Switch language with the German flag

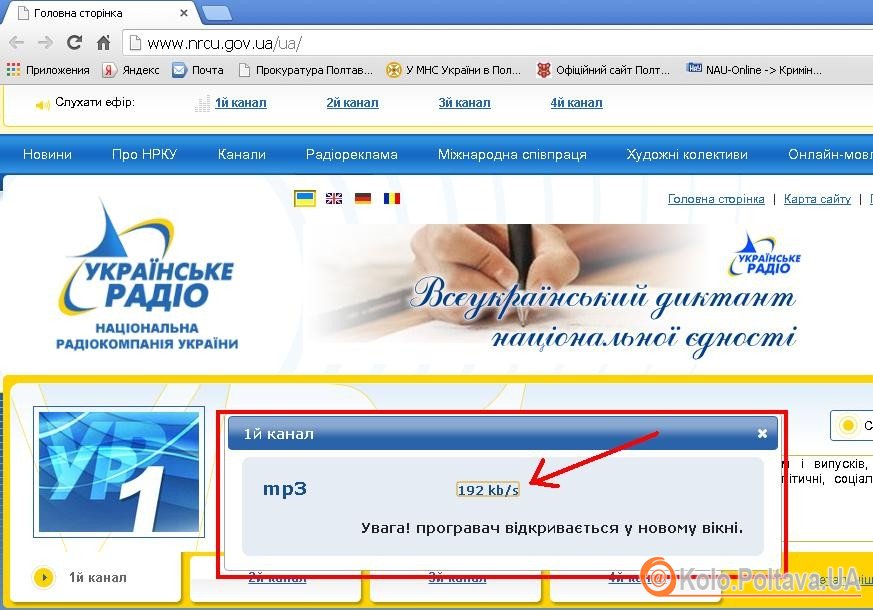click(363, 198)
